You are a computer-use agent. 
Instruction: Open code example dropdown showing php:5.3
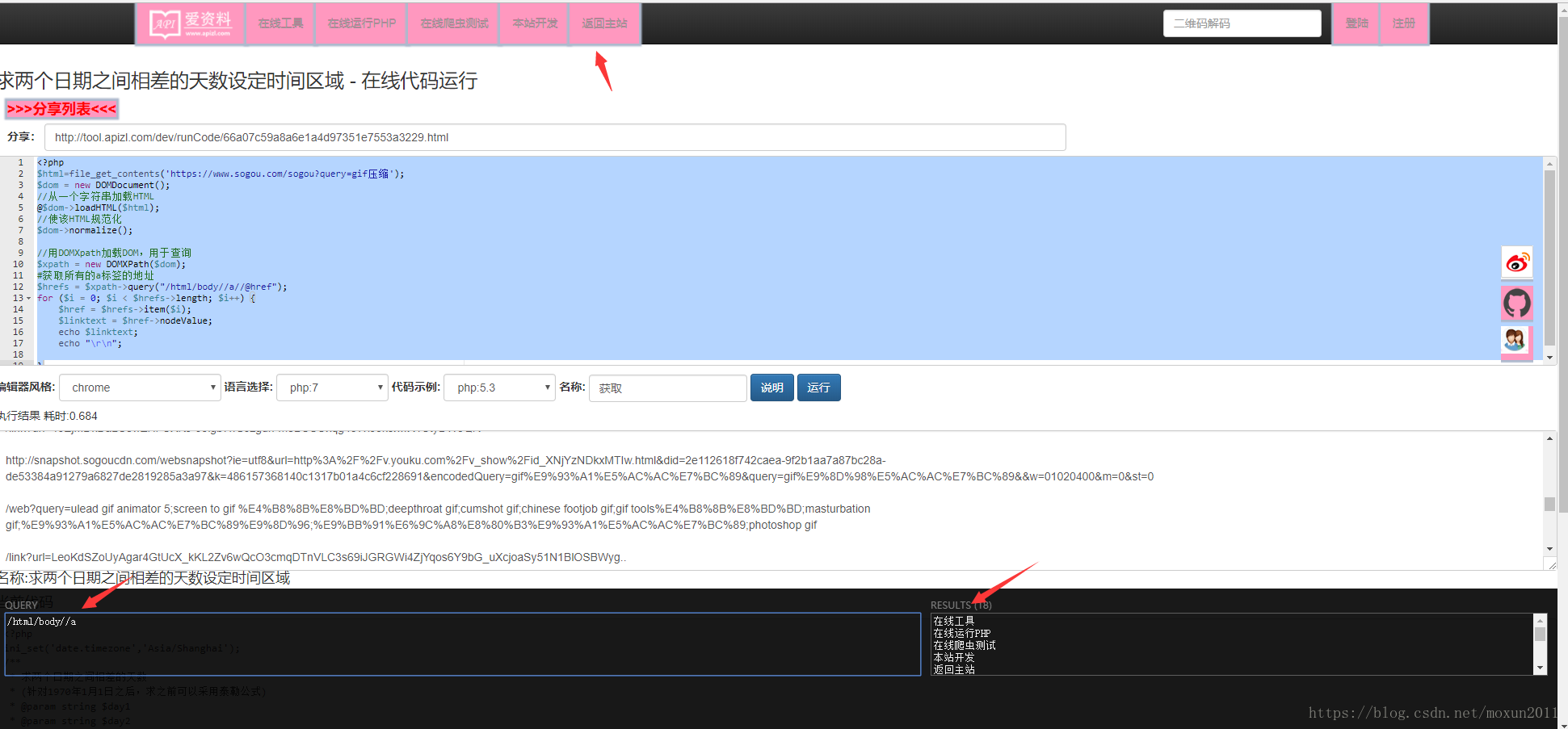point(500,388)
